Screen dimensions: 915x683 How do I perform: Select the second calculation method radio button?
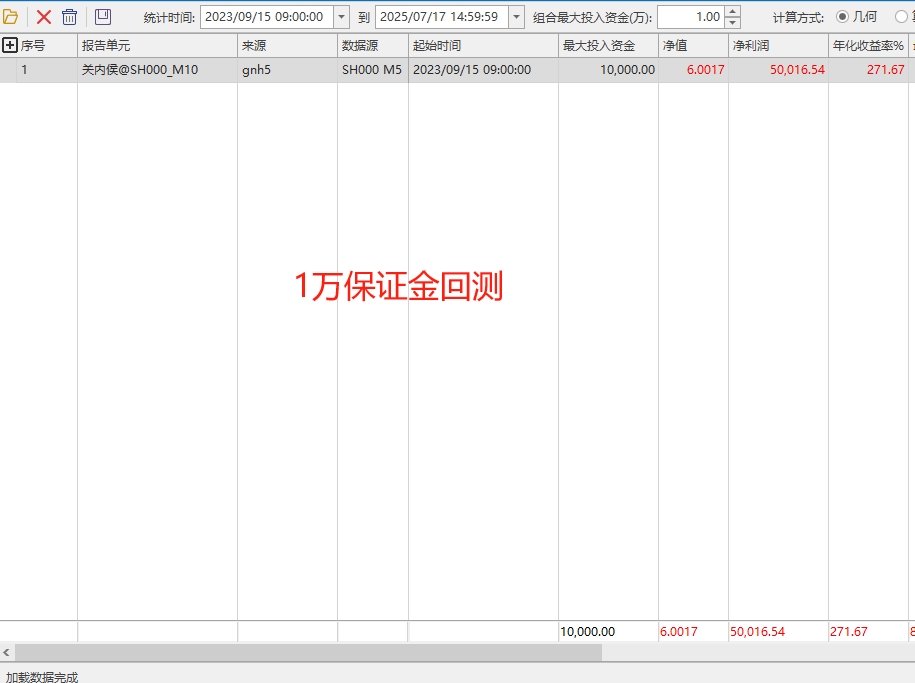[x=902, y=17]
